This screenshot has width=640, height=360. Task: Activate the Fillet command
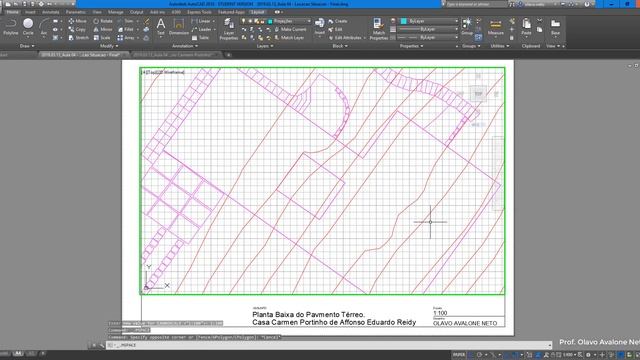pos(126,29)
